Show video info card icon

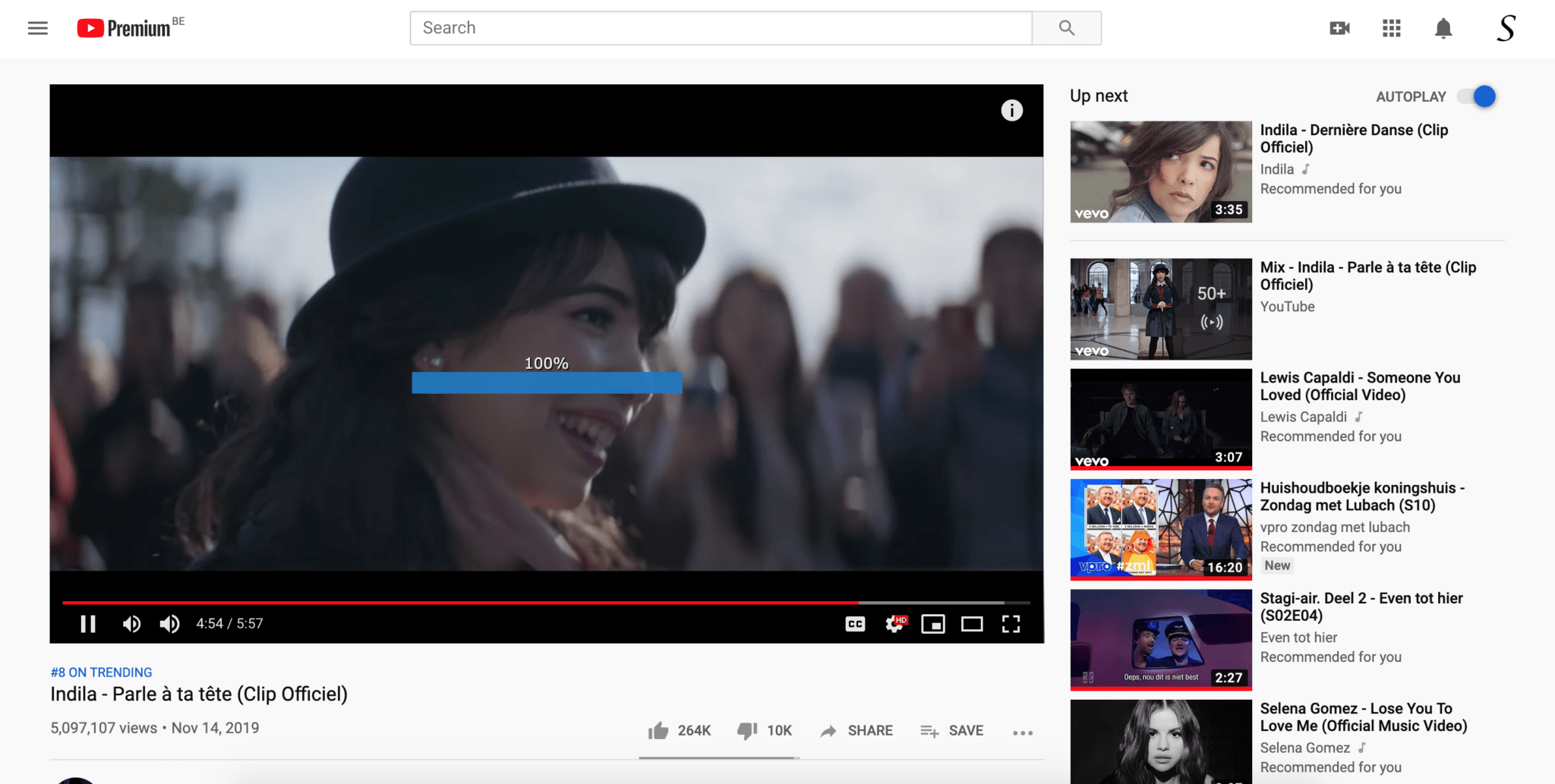(1011, 111)
